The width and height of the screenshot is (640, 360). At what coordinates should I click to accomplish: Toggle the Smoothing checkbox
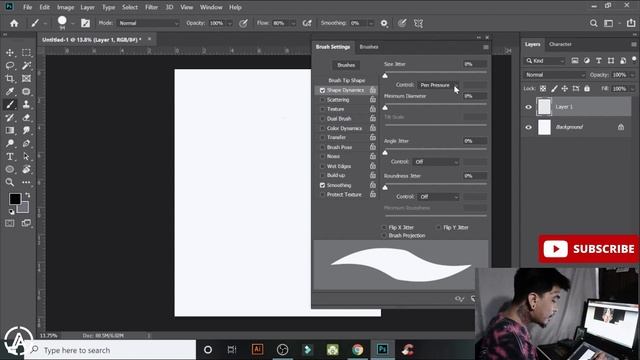pyautogui.click(x=322, y=185)
